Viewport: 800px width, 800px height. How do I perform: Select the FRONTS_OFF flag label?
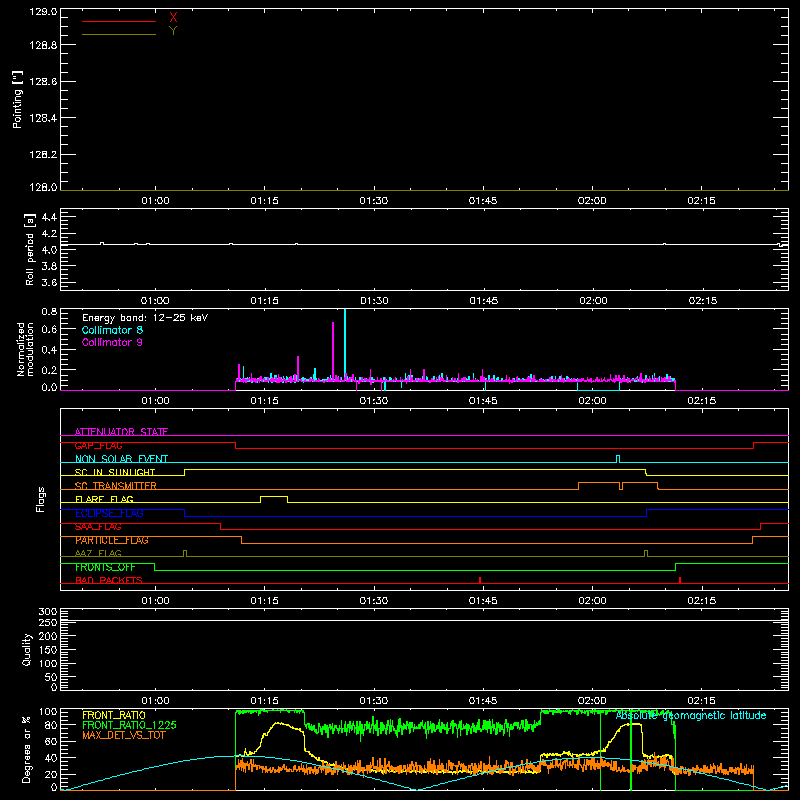click(105, 567)
